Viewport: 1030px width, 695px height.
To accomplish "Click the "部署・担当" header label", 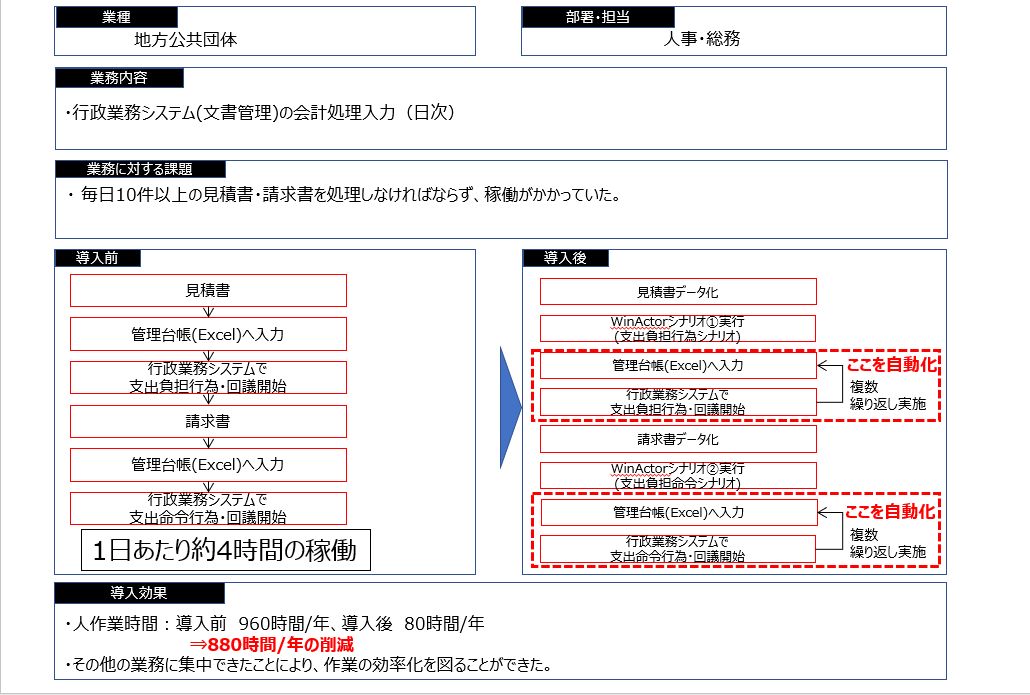I will click(598, 17).
